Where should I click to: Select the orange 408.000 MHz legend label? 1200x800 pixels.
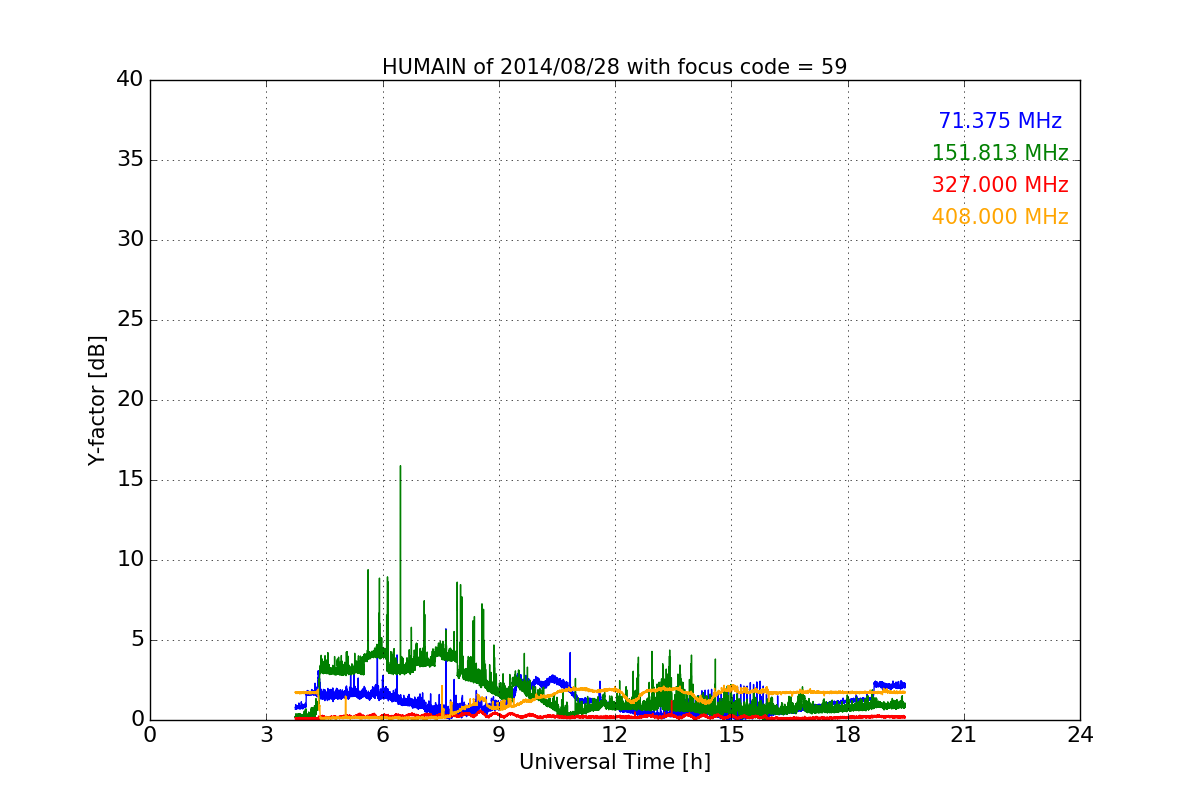point(1000,217)
